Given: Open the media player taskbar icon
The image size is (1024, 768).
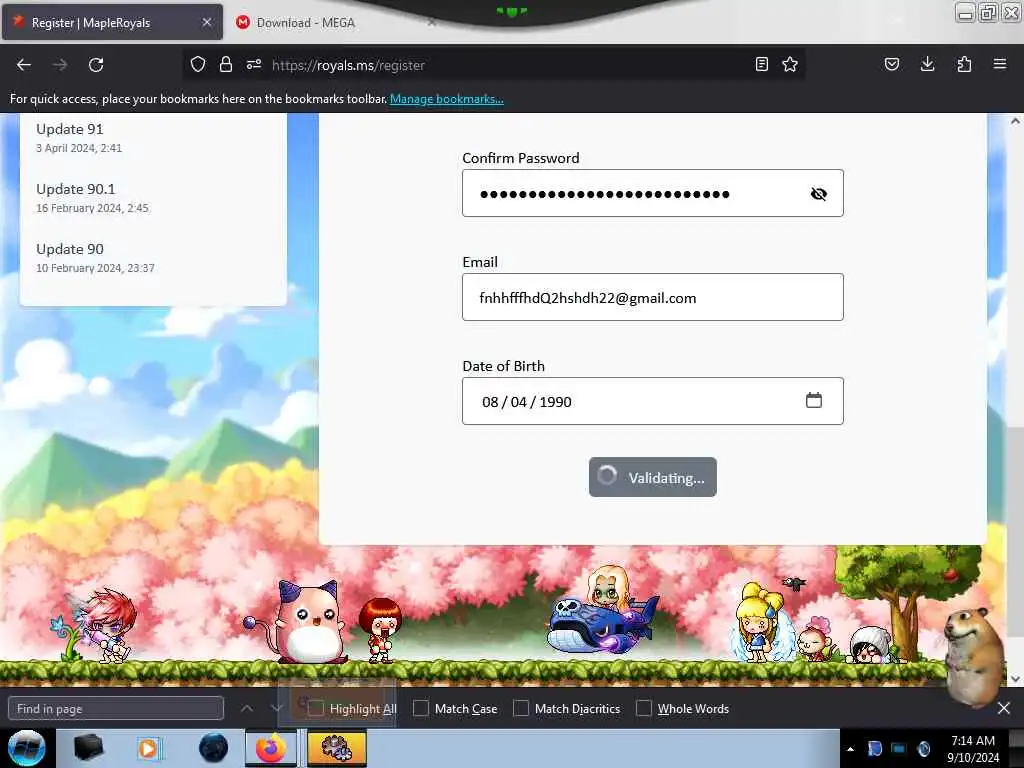Looking at the screenshot, I should (x=148, y=748).
